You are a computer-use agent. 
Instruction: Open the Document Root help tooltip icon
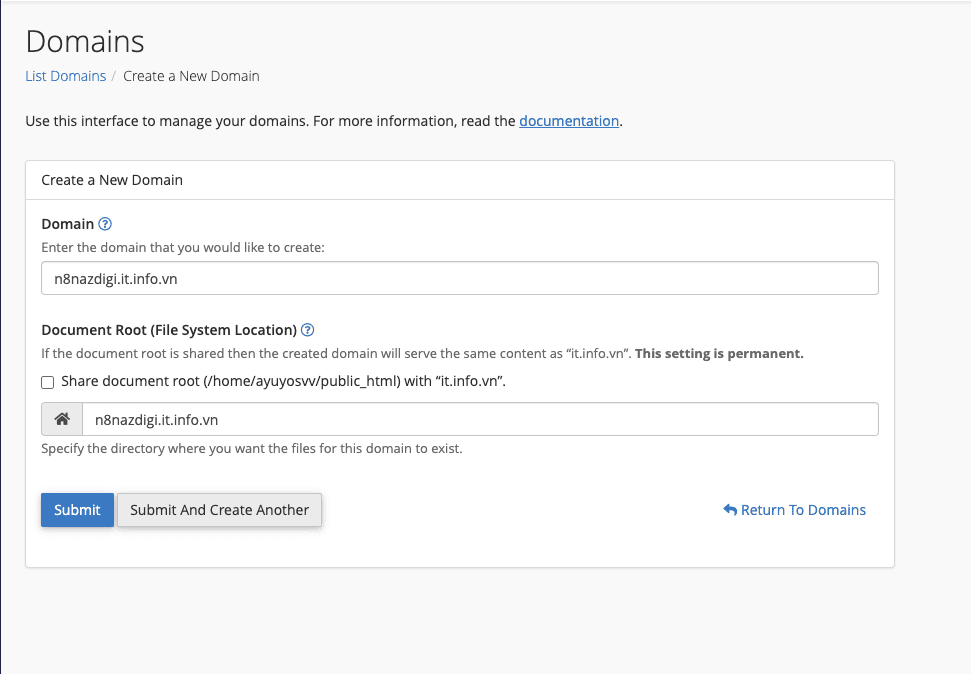click(308, 330)
